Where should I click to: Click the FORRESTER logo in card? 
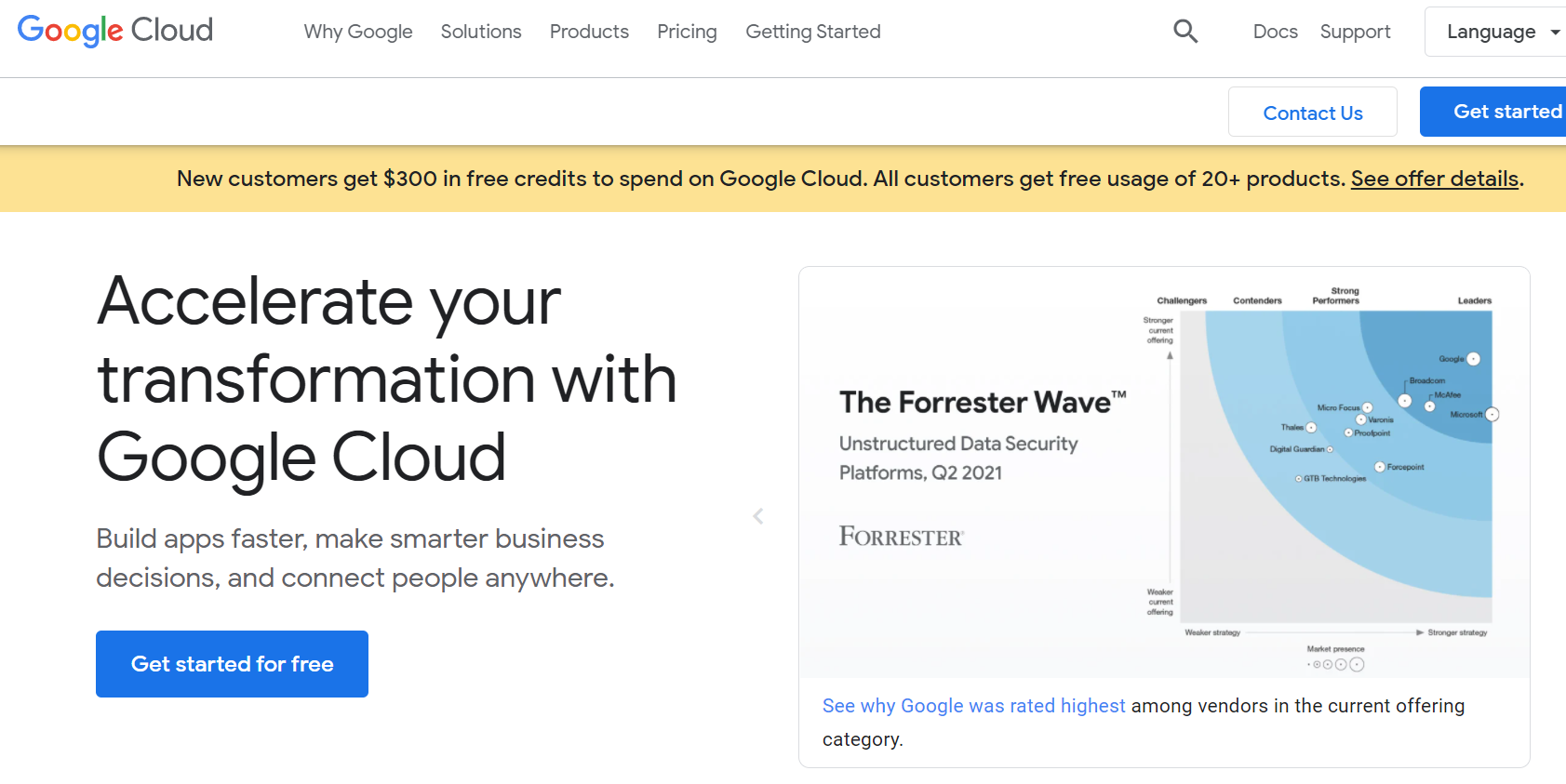click(902, 537)
